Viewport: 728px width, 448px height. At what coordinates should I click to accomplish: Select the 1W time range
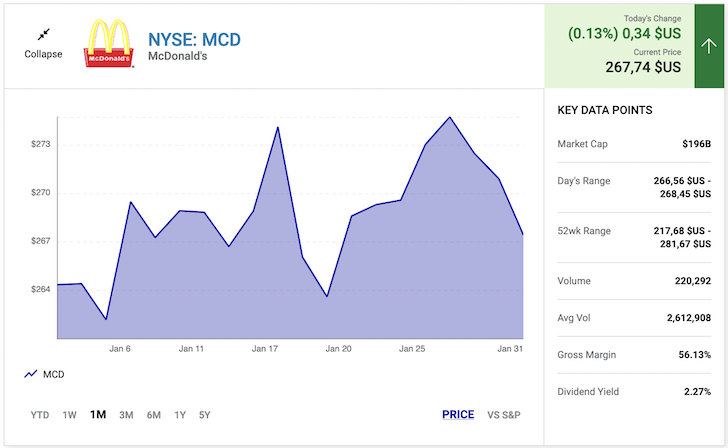[x=69, y=415]
